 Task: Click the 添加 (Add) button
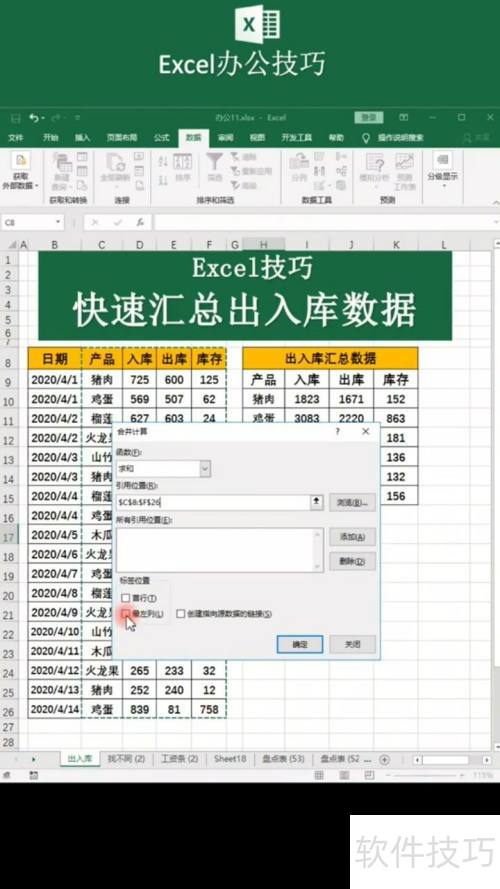pyautogui.click(x=353, y=537)
